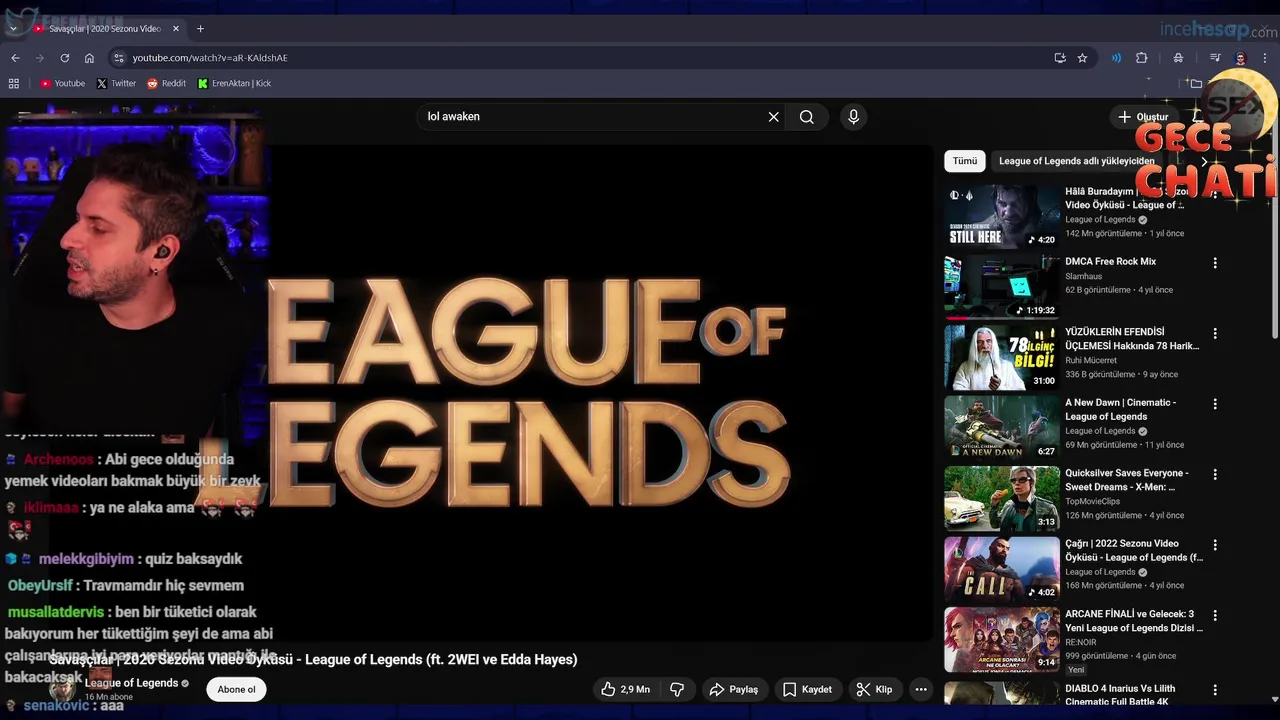Open the Youtube bookmark
Viewport: 1280px width, 720px height.
(62, 84)
